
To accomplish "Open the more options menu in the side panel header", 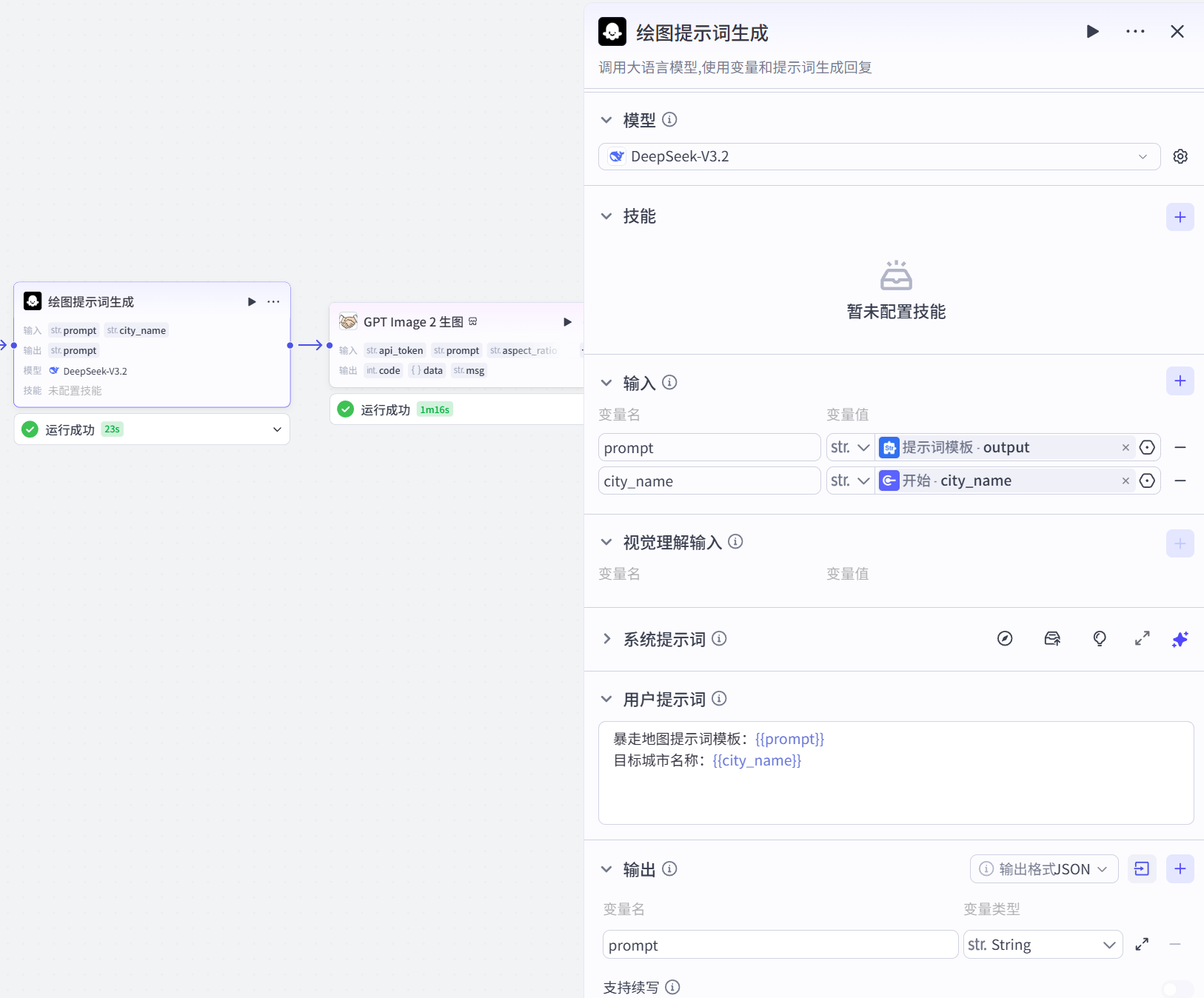I will 1135,32.
